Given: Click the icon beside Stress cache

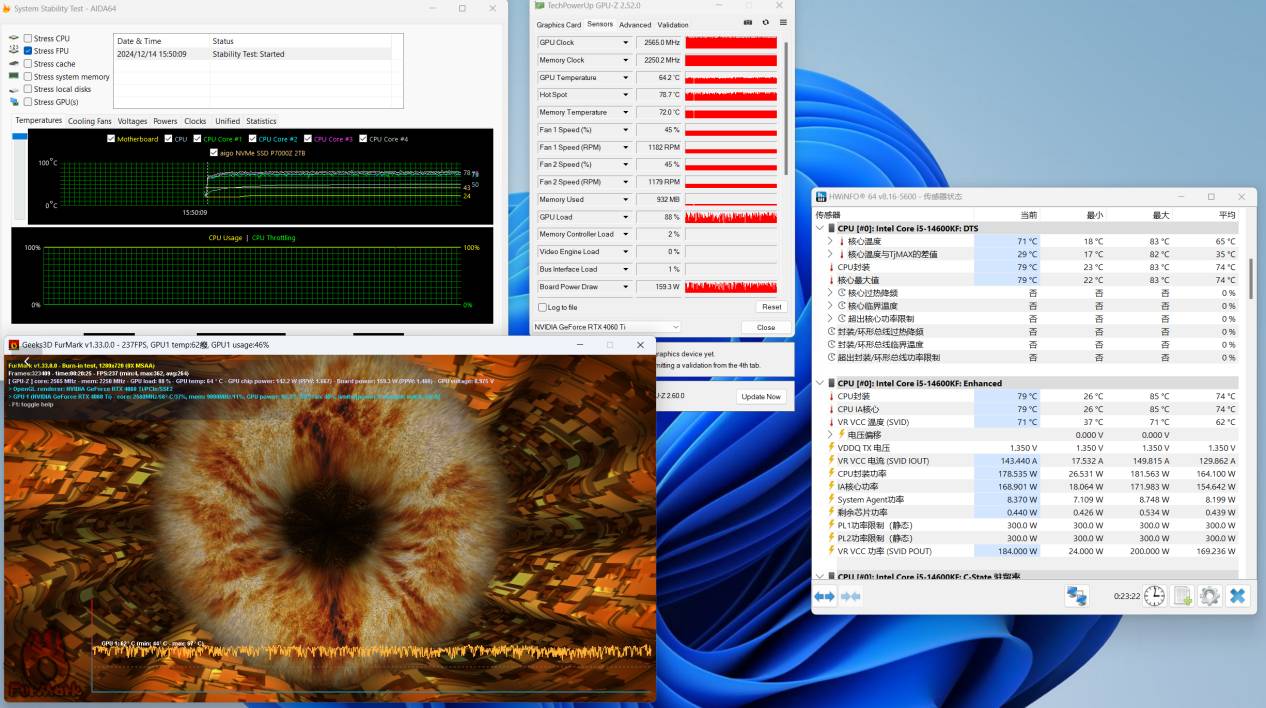Looking at the screenshot, I should point(14,64).
